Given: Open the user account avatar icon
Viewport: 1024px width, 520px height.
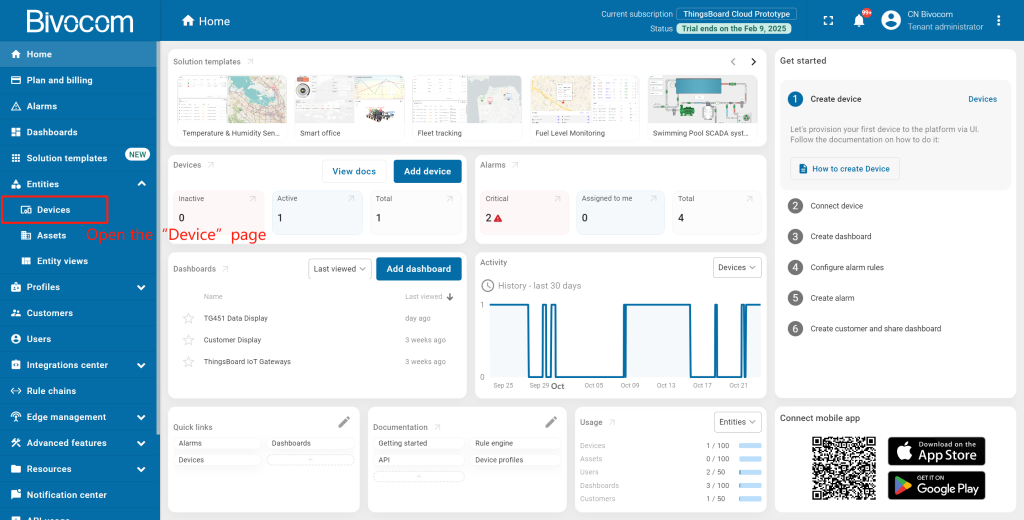Looking at the screenshot, I should coord(891,20).
